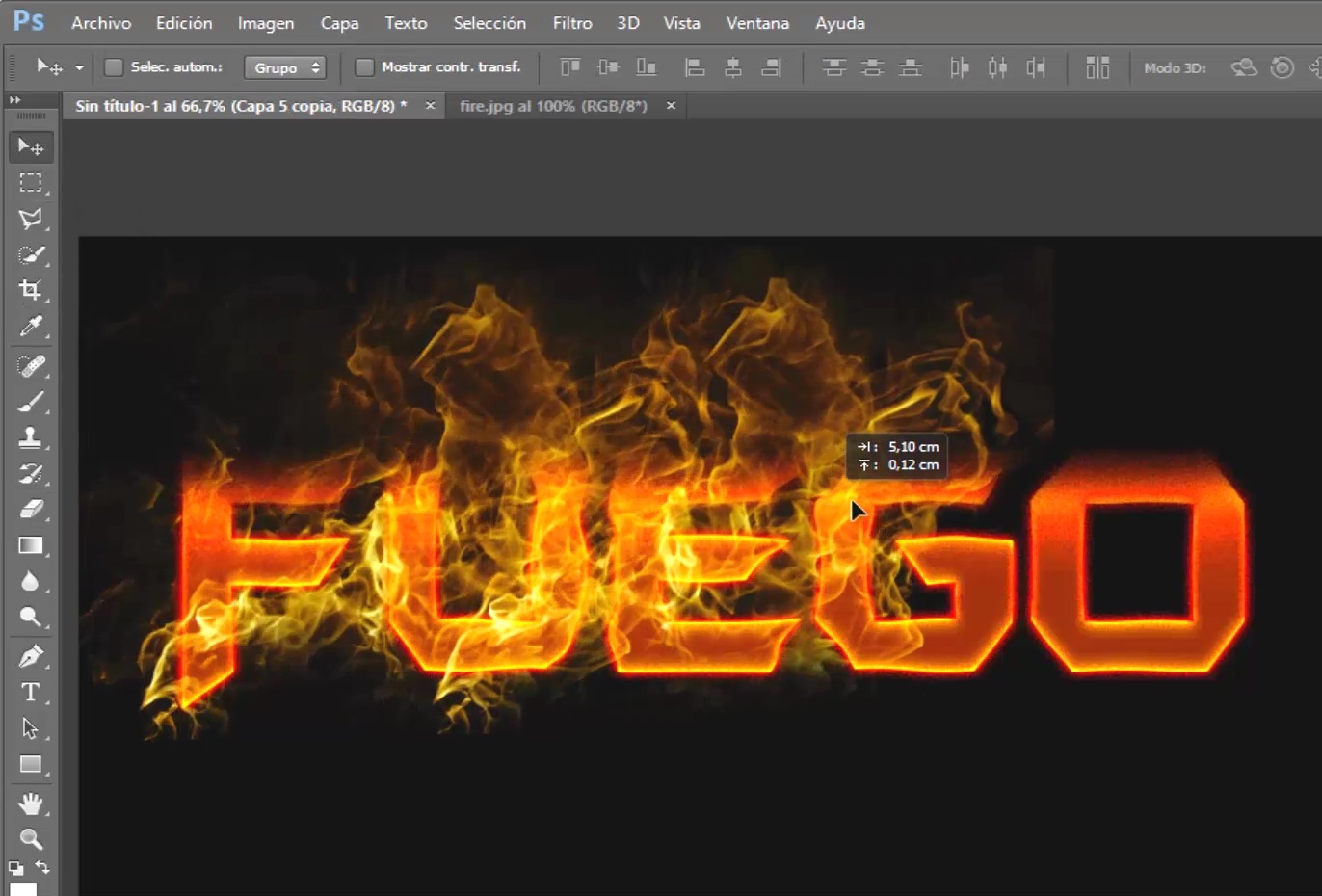Image resolution: width=1322 pixels, height=896 pixels.
Task: Select the Path Selection tool
Action: pyautogui.click(x=31, y=728)
